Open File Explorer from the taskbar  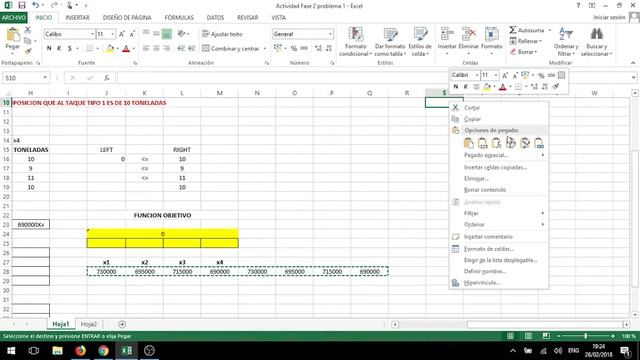coord(57,351)
